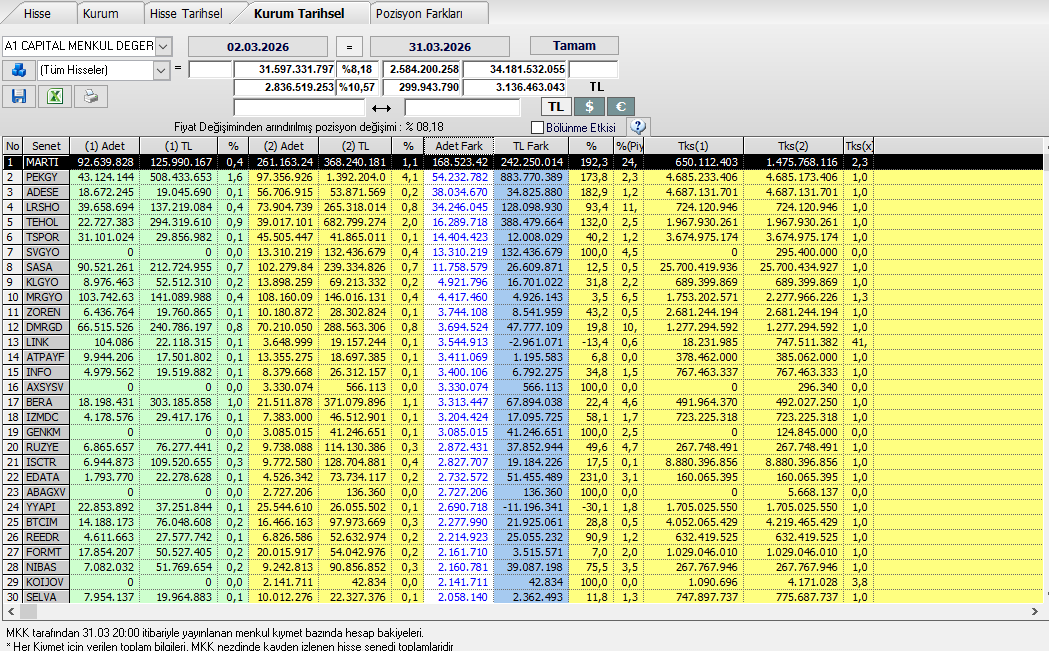
Task: Click the empty field left of 31.597.331.797
Action: (210, 69)
